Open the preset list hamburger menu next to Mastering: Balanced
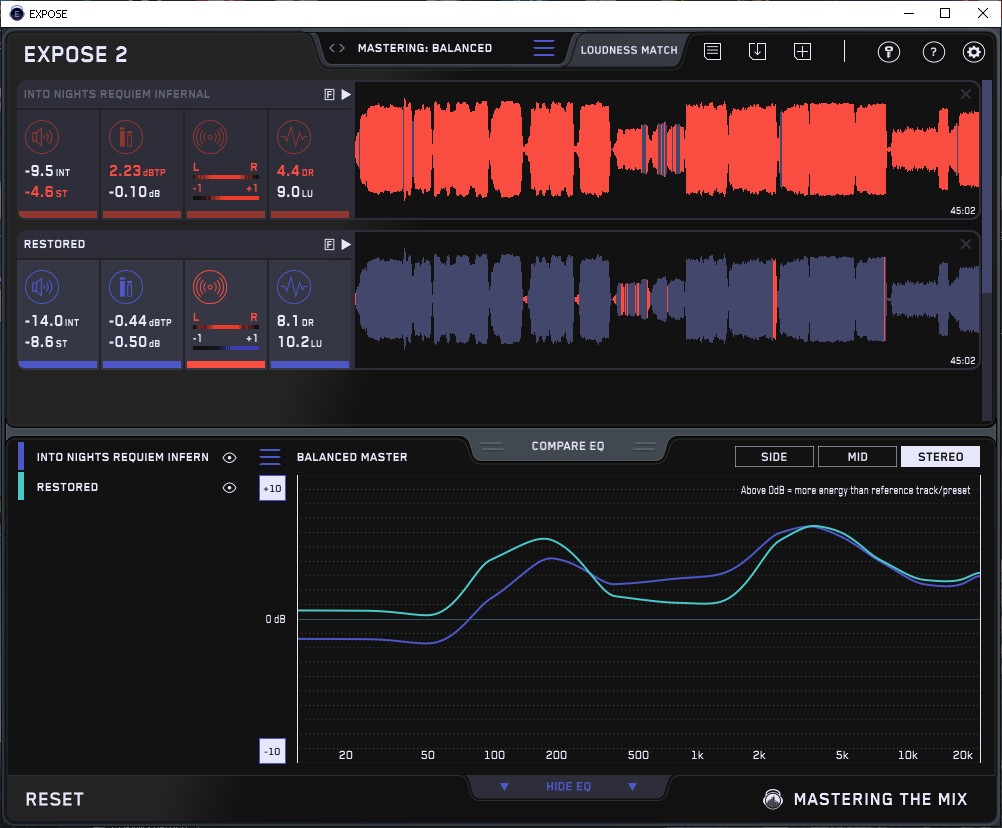Screen dimensions: 1002x828 point(544,48)
